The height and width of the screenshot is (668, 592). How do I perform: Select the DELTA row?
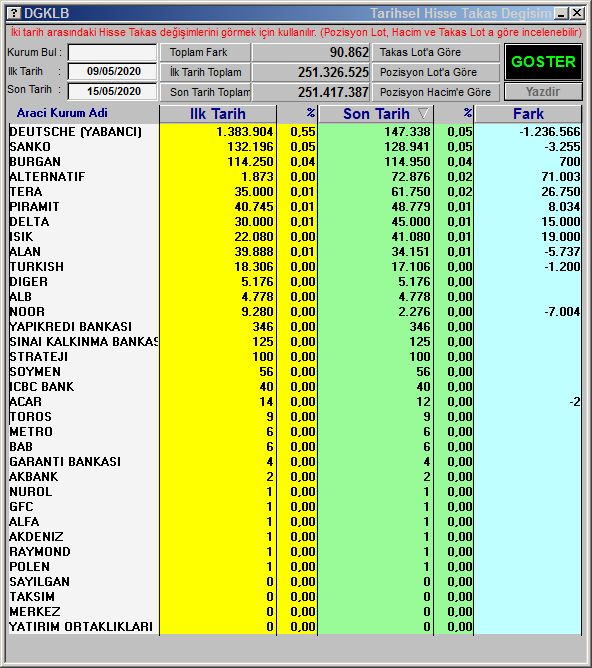tap(295, 222)
